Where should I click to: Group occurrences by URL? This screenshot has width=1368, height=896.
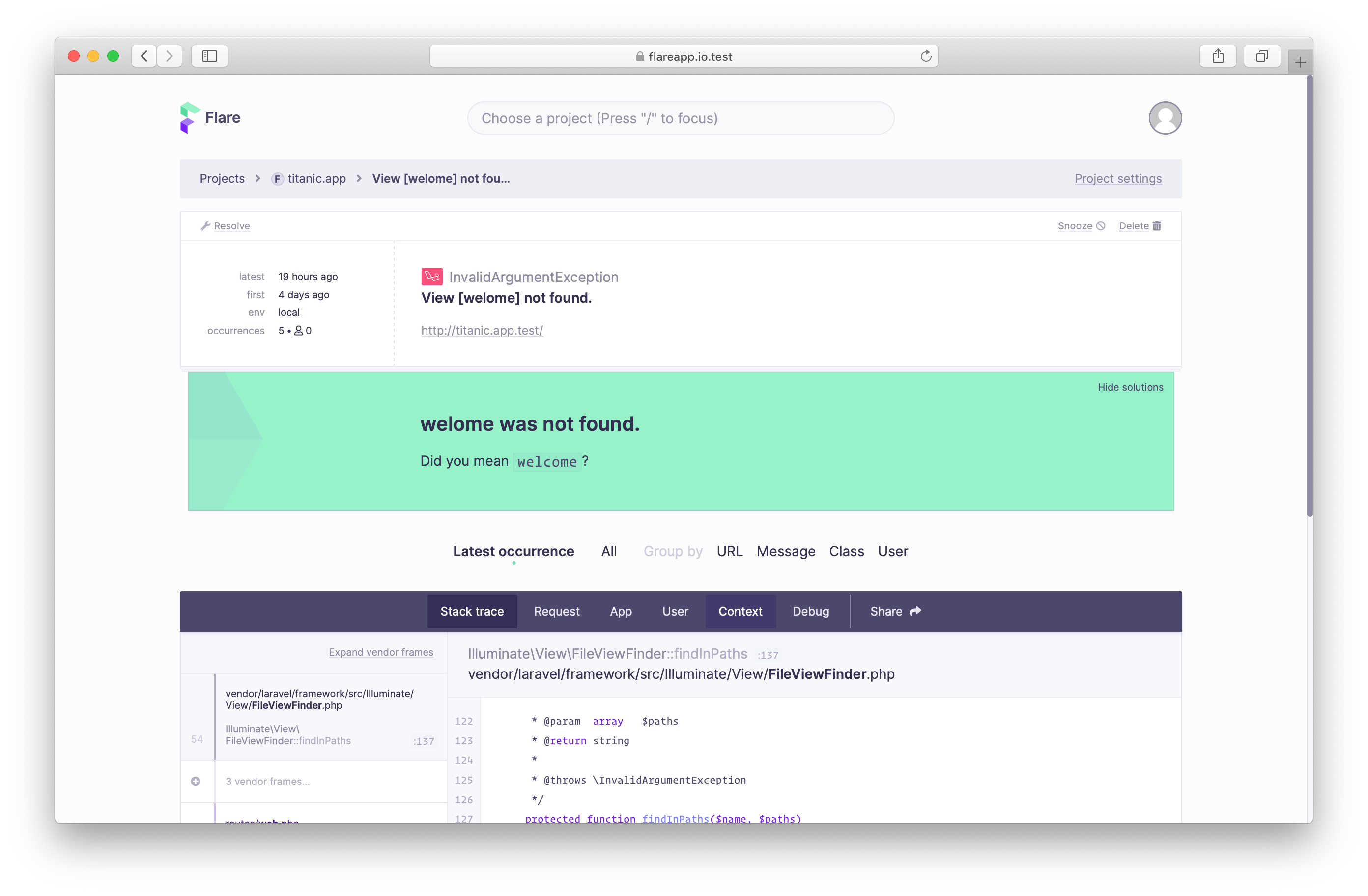click(729, 551)
